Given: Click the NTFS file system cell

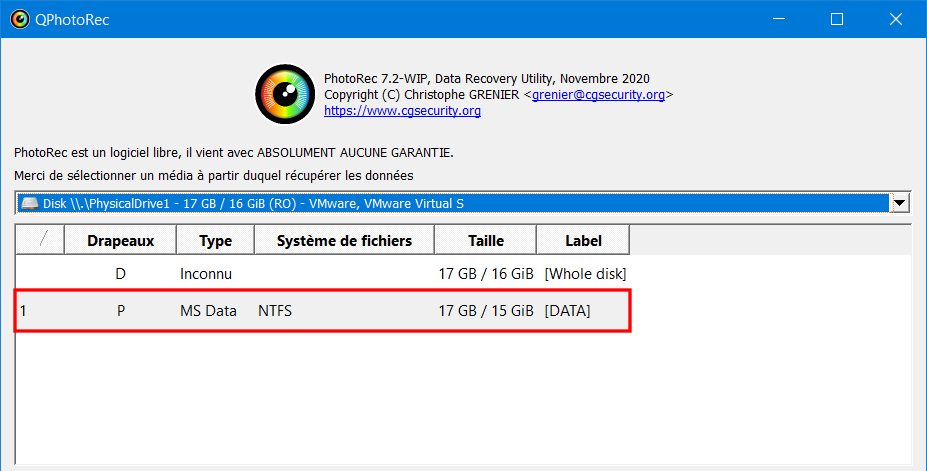Looking at the screenshot, I should [275, 311].
